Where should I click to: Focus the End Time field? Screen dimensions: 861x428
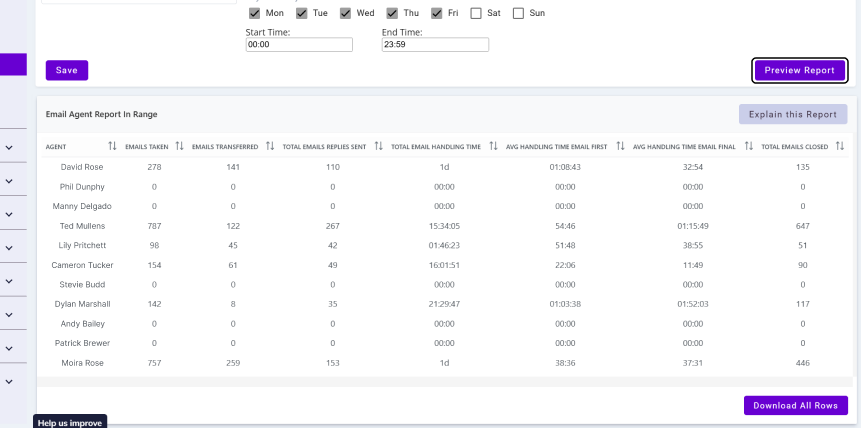click(435, 45)
